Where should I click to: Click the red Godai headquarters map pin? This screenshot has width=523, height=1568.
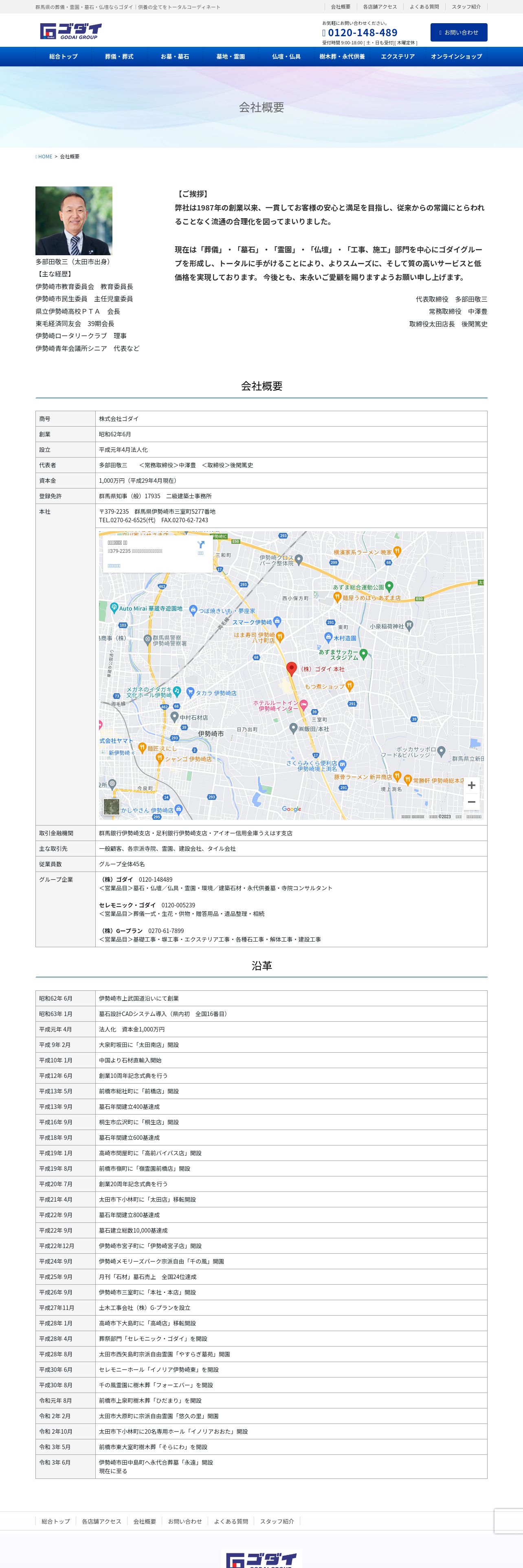pyautogui.click(x=292, y=669)
